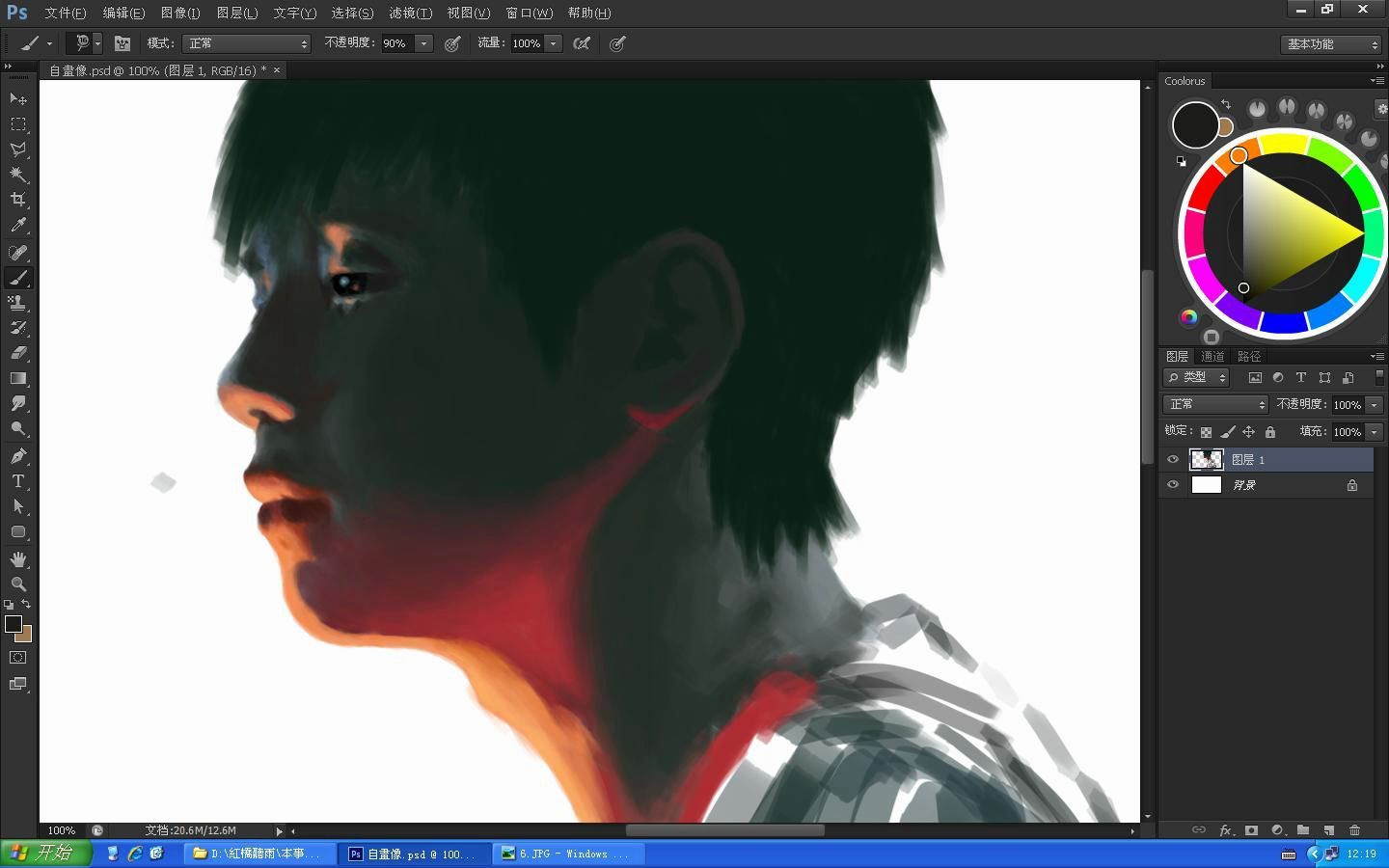
Task: Select the Gradient tool
Action: (18, 378)
